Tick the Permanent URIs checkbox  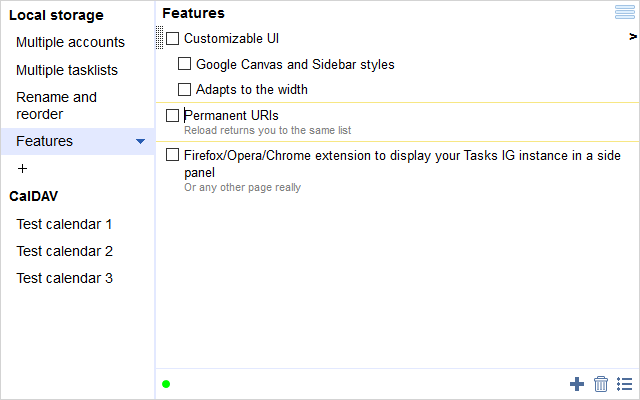coord(173,116)
